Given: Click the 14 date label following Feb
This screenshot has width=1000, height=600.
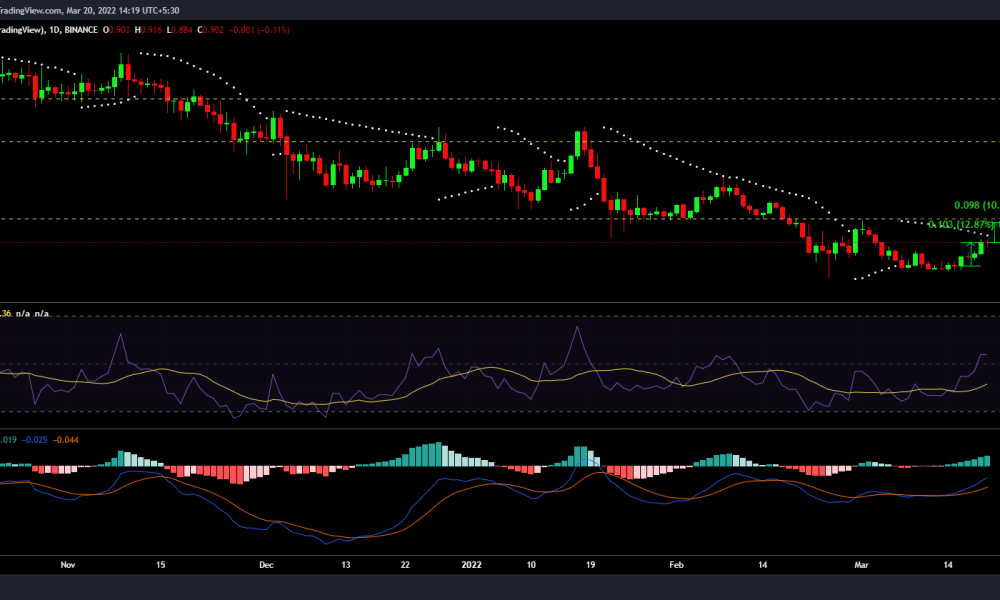Looking at the screenshot, I should pos(763,565).
